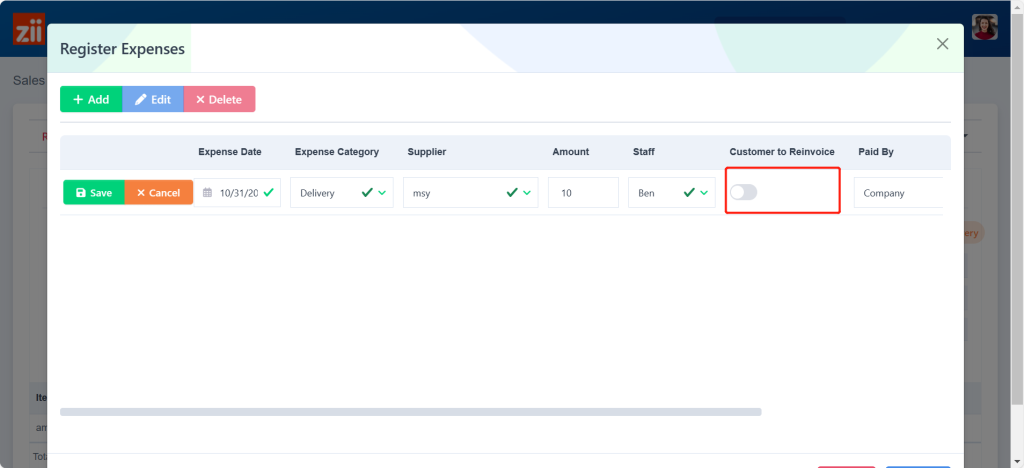The width and height of the screenshot is (1024, 468).
Task: Cancel editing the expense row
Action: point(158,193)
